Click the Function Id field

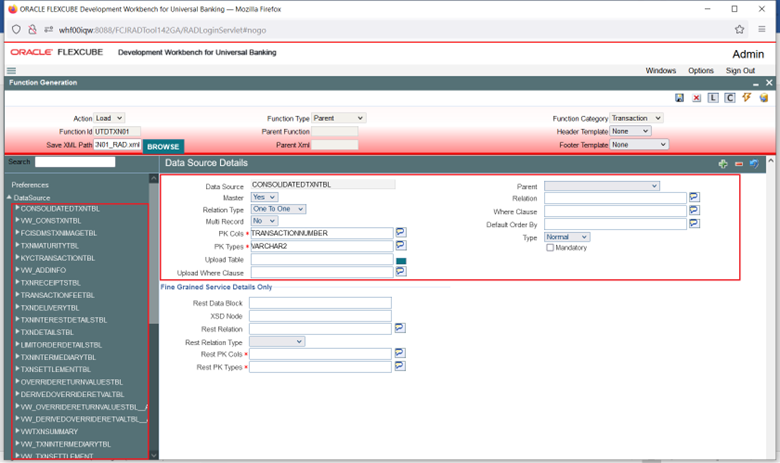117,132
